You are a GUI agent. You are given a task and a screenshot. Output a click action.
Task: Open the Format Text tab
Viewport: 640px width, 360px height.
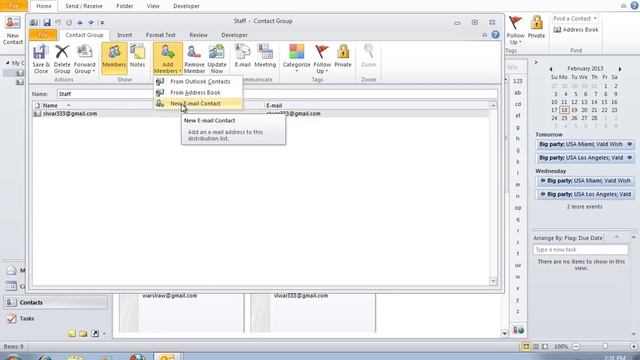click(160, 35)
